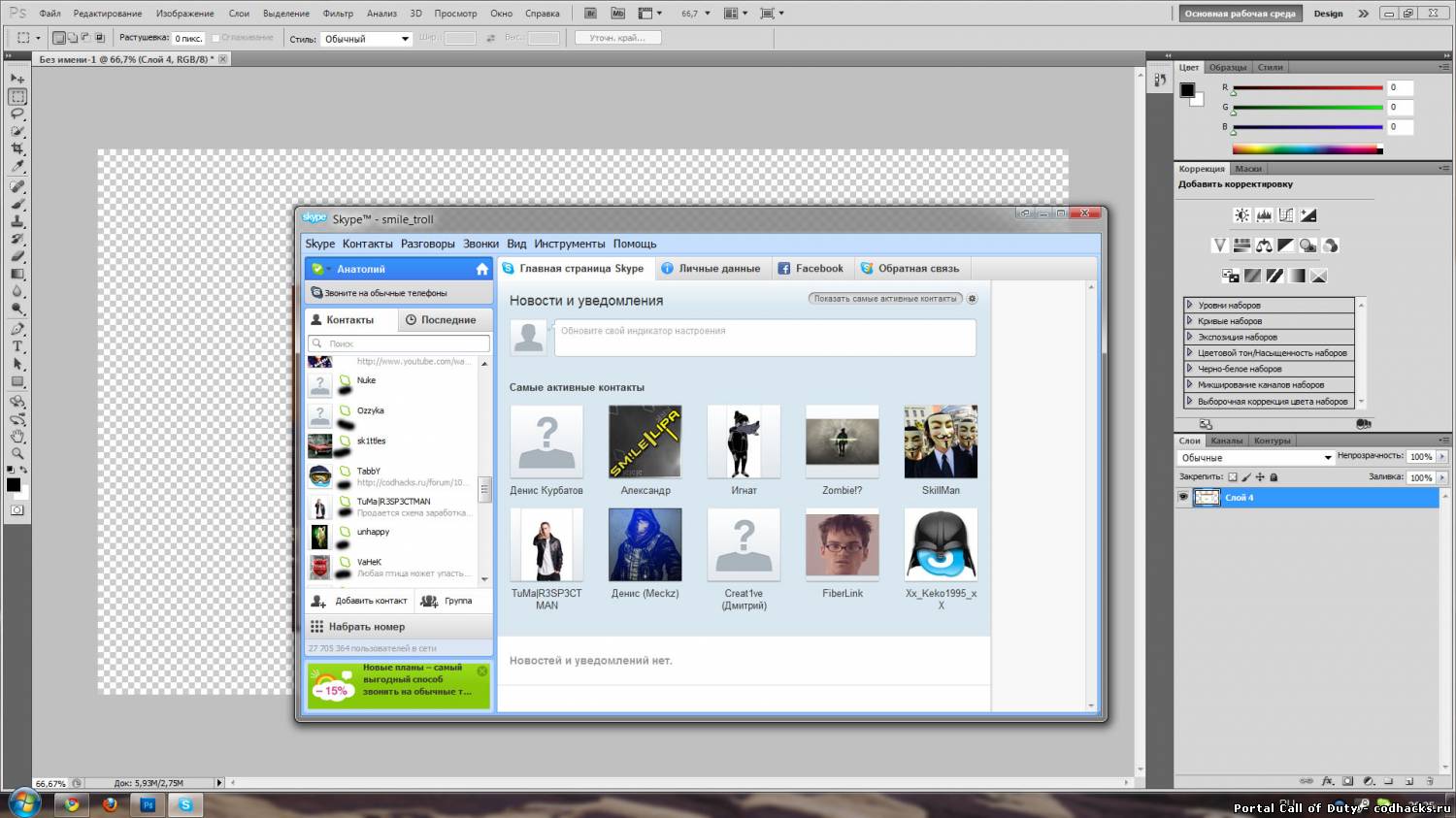This screenshot has height=818, width=1456.
Task: Expand the Экспозиция наборов presets
Action: tap(1189, 337)
